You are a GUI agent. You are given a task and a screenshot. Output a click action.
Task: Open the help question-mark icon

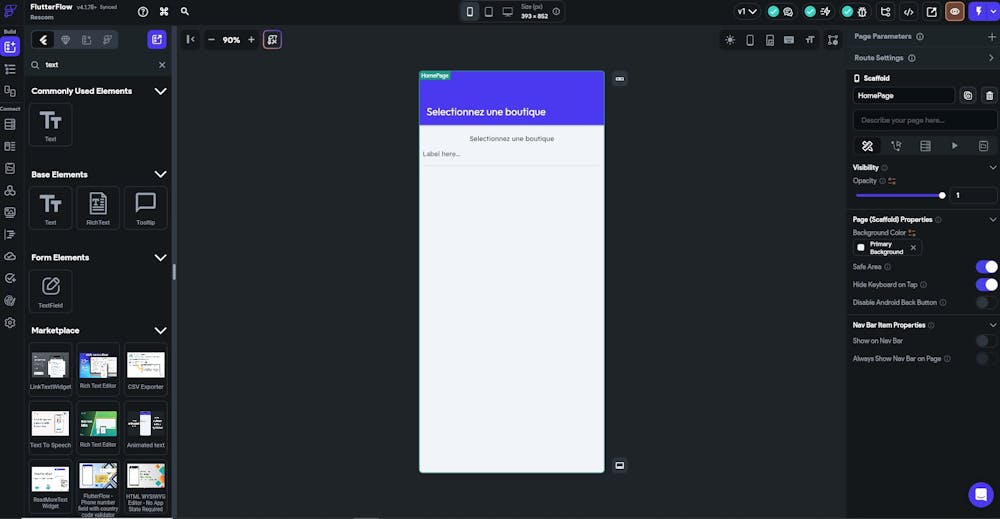(x=143, y=11)
